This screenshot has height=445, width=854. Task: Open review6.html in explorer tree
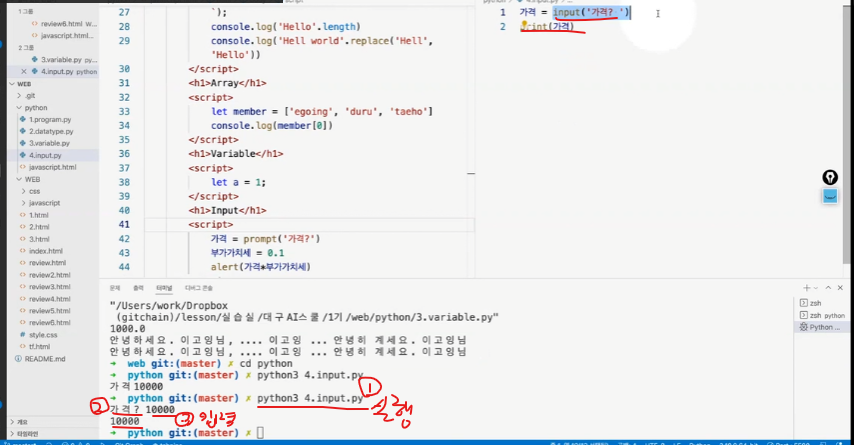tap(50, 323)
